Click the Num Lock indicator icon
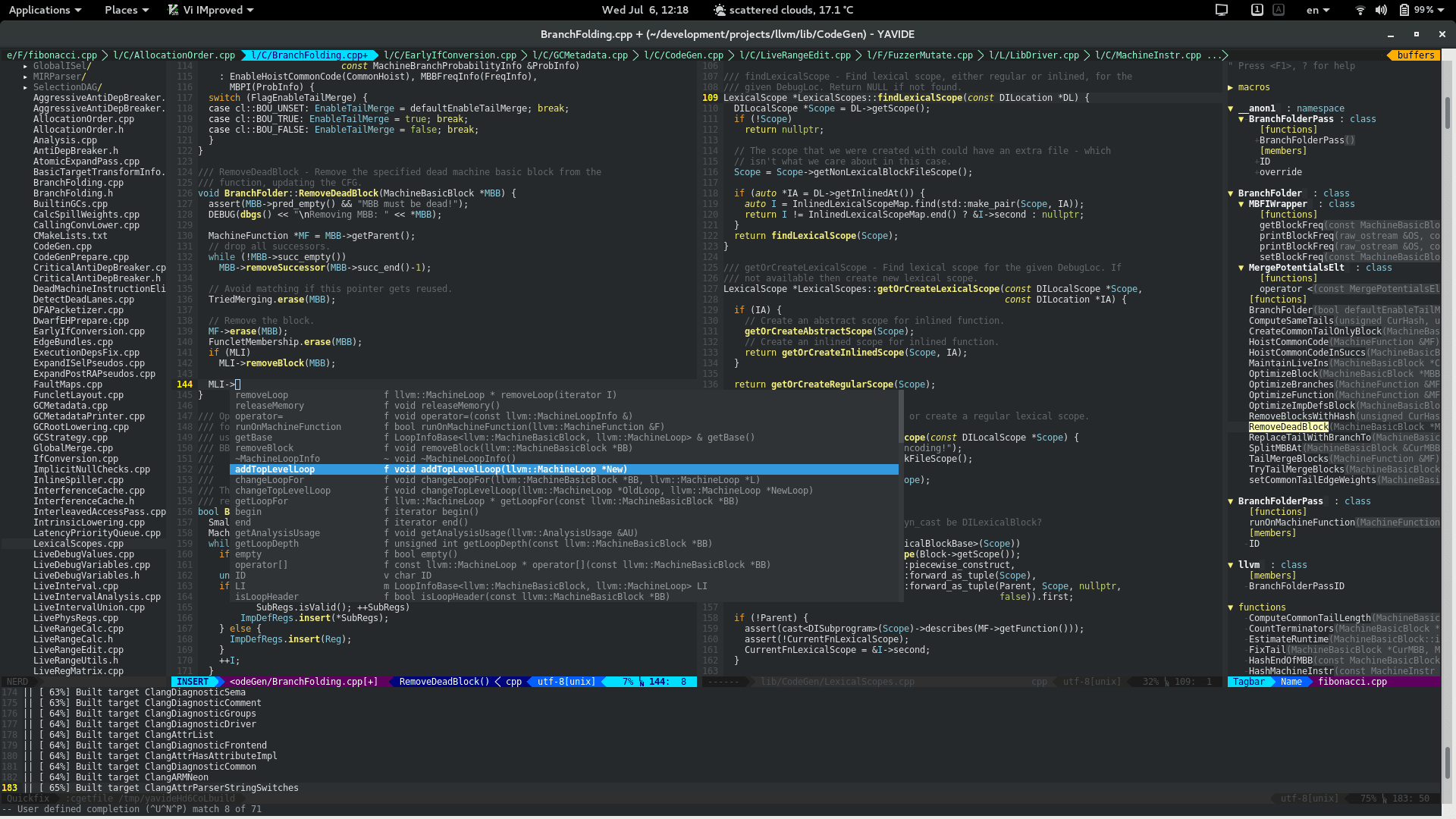1456x819 pixels. (1257, 10)
